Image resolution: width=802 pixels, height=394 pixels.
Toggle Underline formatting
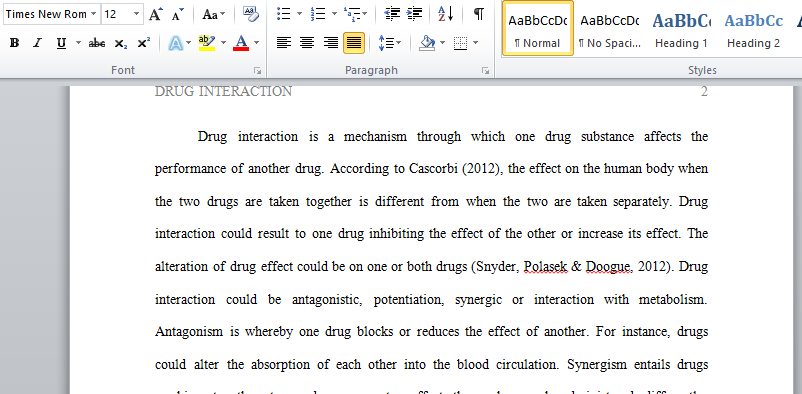[61, 43]
